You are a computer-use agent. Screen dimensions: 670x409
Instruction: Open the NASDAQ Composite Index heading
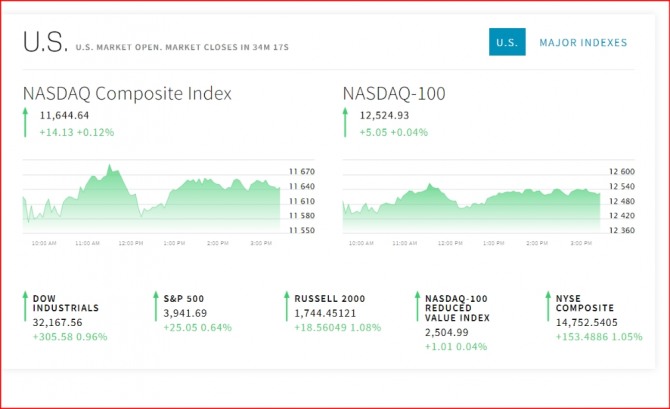click(127, 94)
